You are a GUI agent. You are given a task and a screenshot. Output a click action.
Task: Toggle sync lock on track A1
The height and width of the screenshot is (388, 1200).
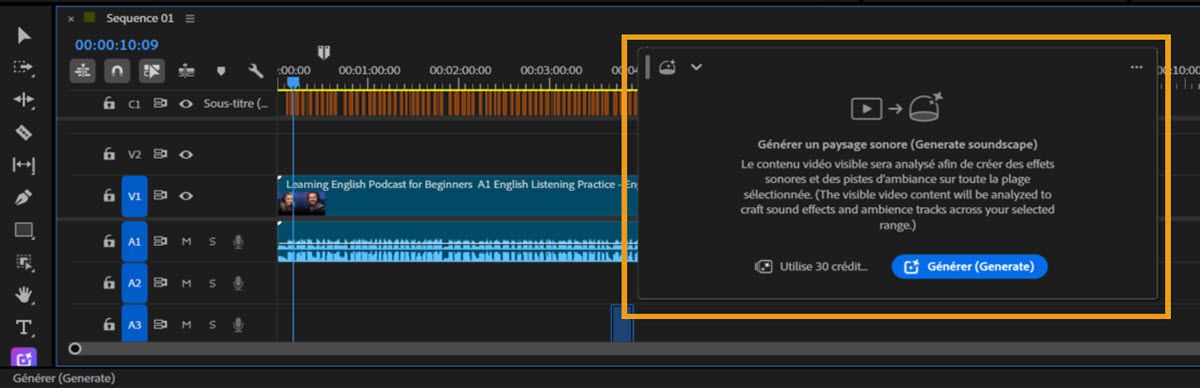160,241
